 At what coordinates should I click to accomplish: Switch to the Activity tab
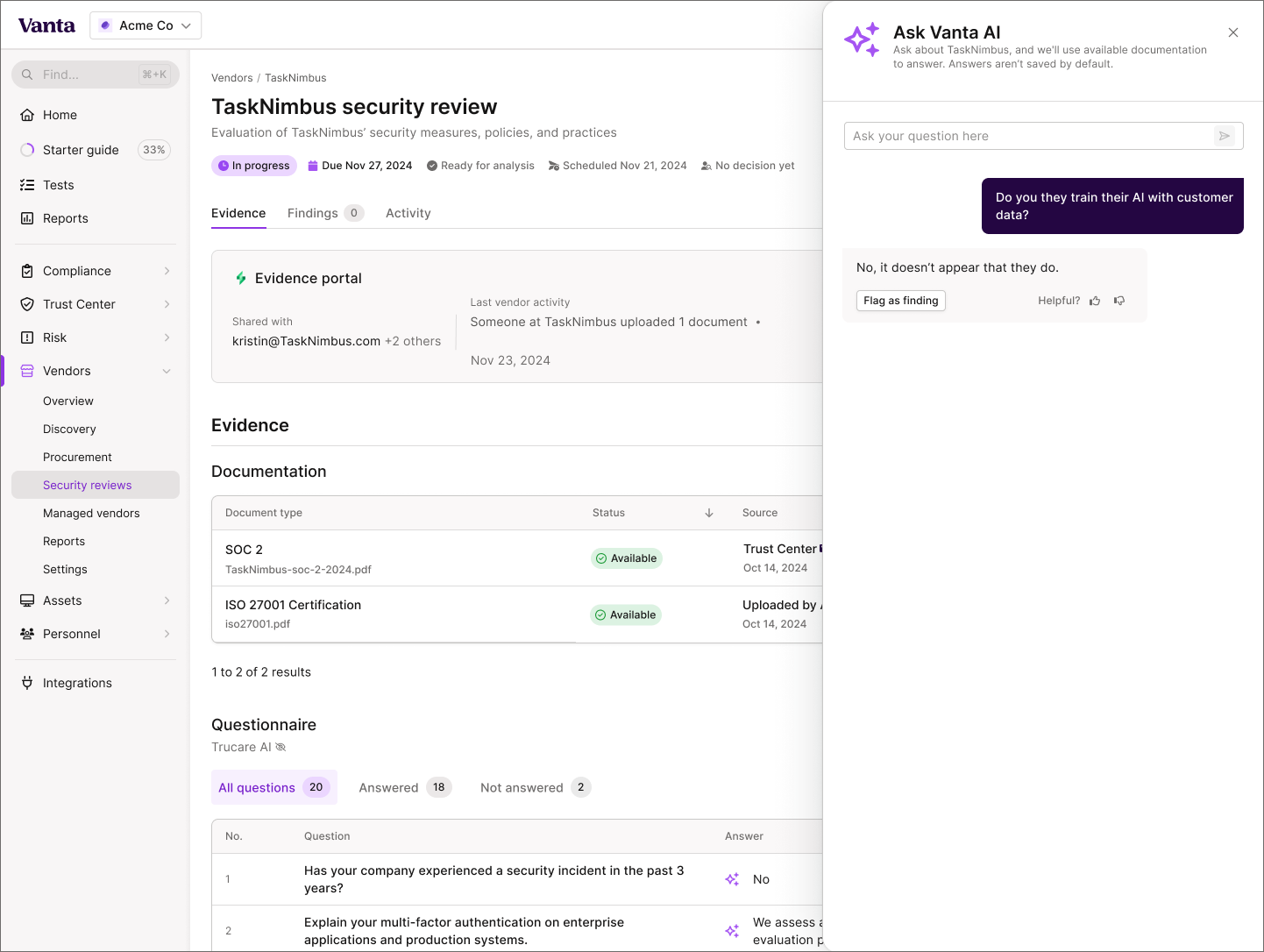[x=408, y=213]
